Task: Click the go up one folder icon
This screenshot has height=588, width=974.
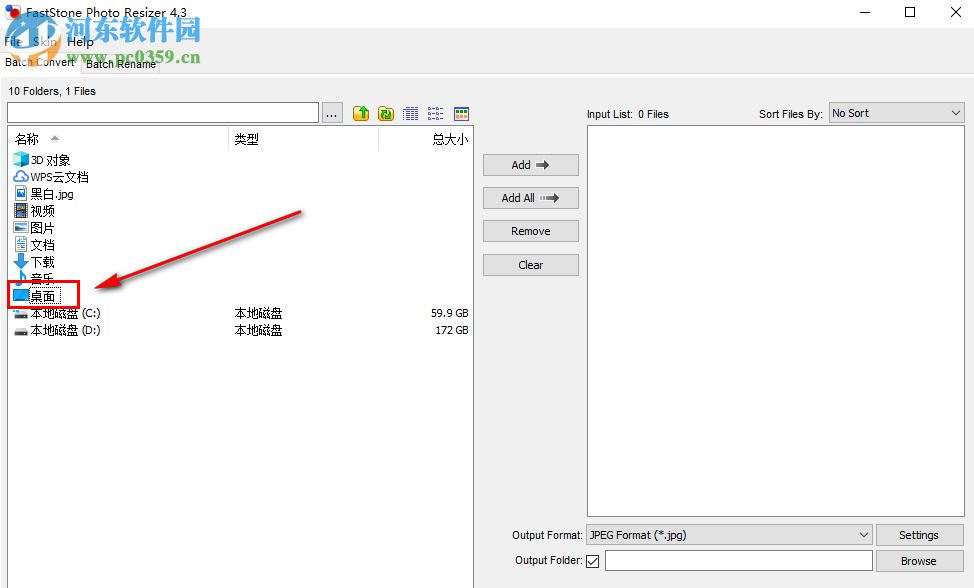Action: [x=361, y=114]
